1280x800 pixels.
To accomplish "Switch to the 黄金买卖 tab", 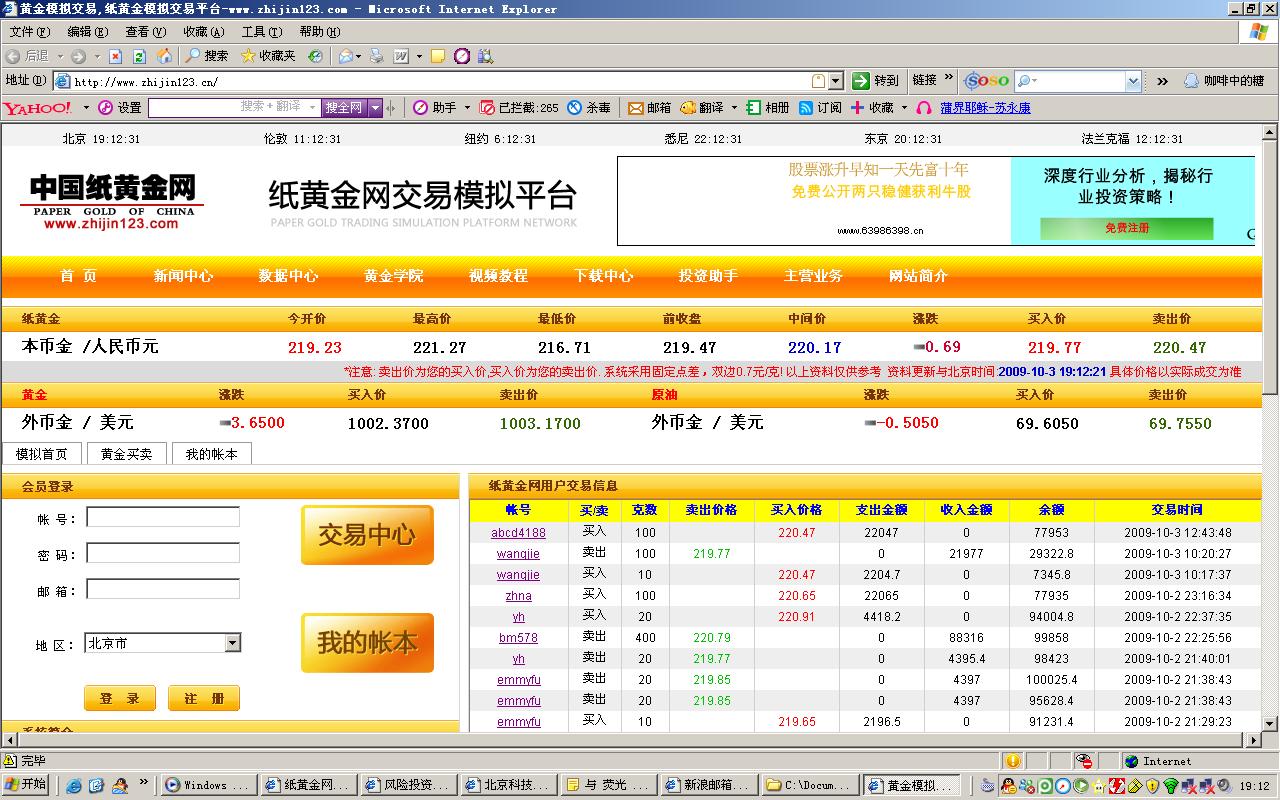I will pyautogui.click(x=126, y=454).
